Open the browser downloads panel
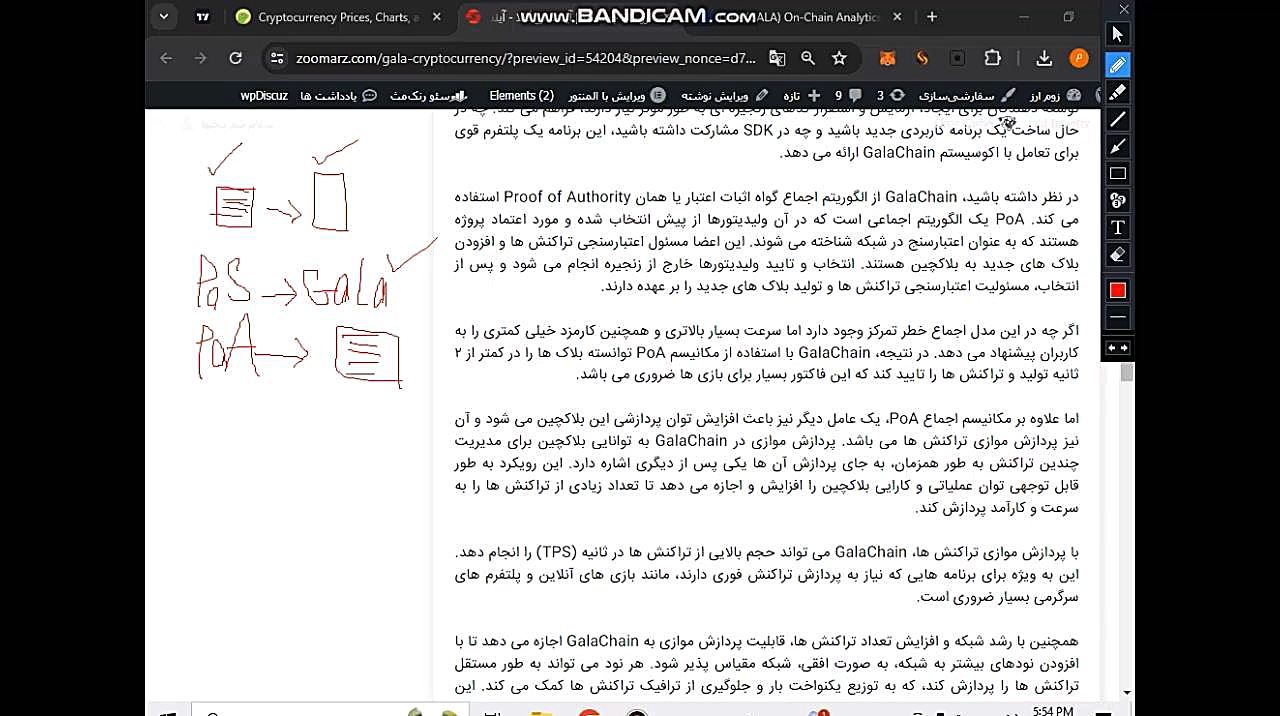The width and height of the screenshot is (1280, 716). click(x=1044, y=58)
